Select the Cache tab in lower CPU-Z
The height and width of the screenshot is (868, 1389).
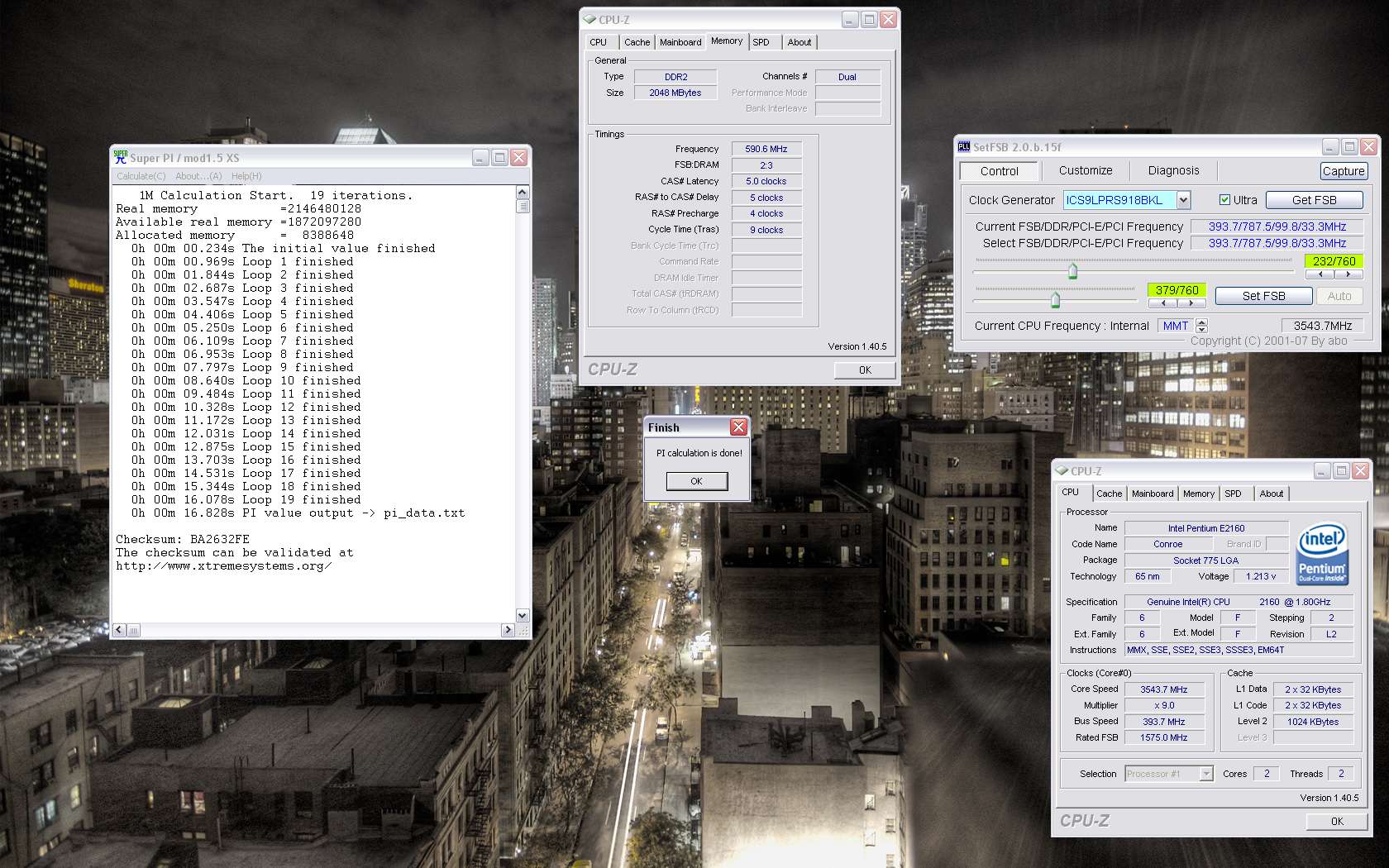[x=1110, y=494]
